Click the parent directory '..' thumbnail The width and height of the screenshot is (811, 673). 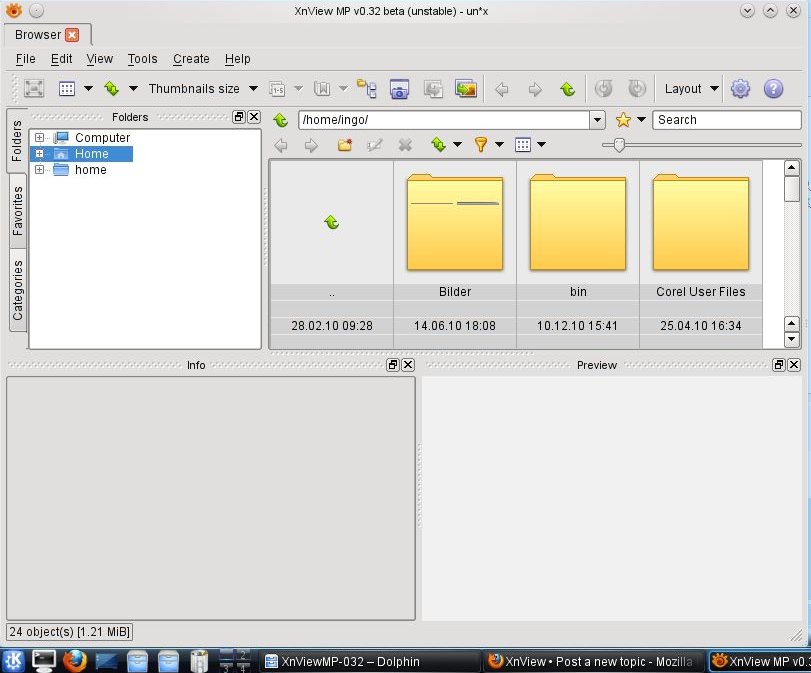click(332, 222)
